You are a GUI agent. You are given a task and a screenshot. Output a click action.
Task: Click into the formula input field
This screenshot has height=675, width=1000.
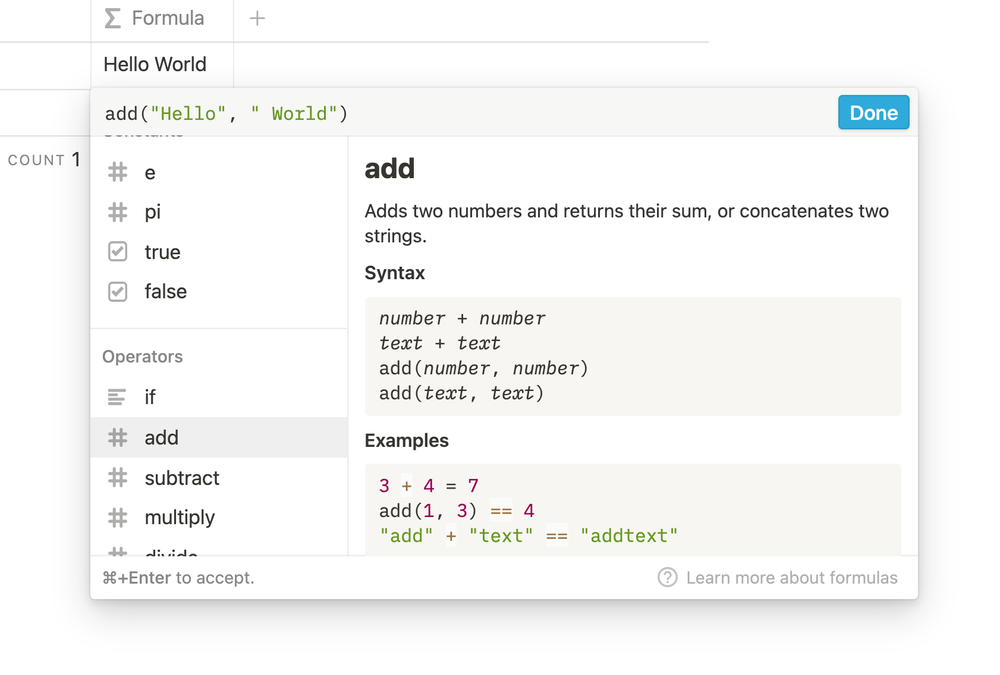tap(466, 113)
